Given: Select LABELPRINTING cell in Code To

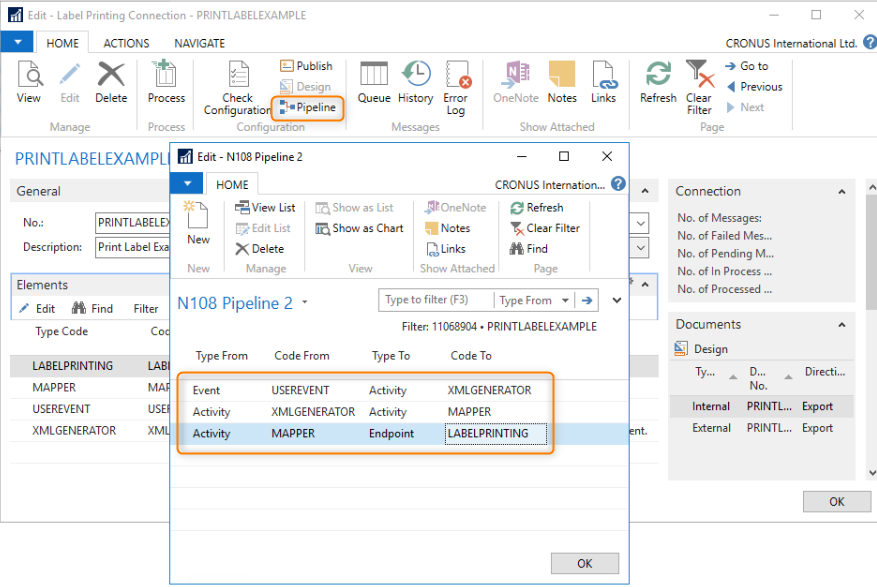Looking at the screenshot, I should [x=496, y=434].
